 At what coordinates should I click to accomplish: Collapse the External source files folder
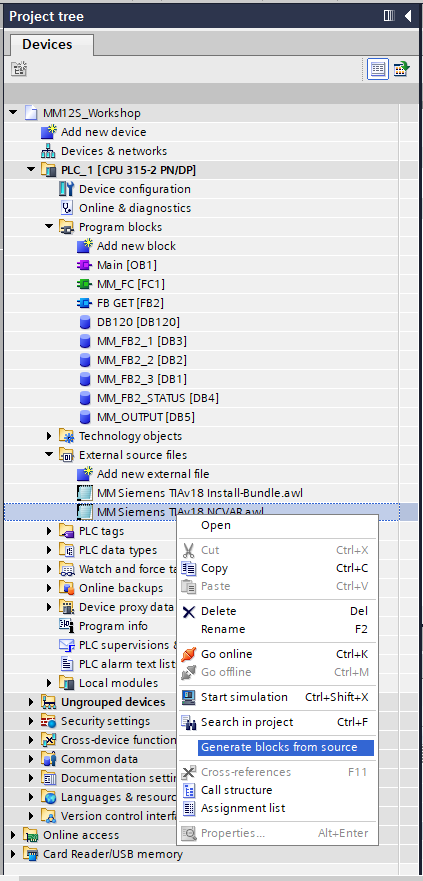click(x=49, y=455)
